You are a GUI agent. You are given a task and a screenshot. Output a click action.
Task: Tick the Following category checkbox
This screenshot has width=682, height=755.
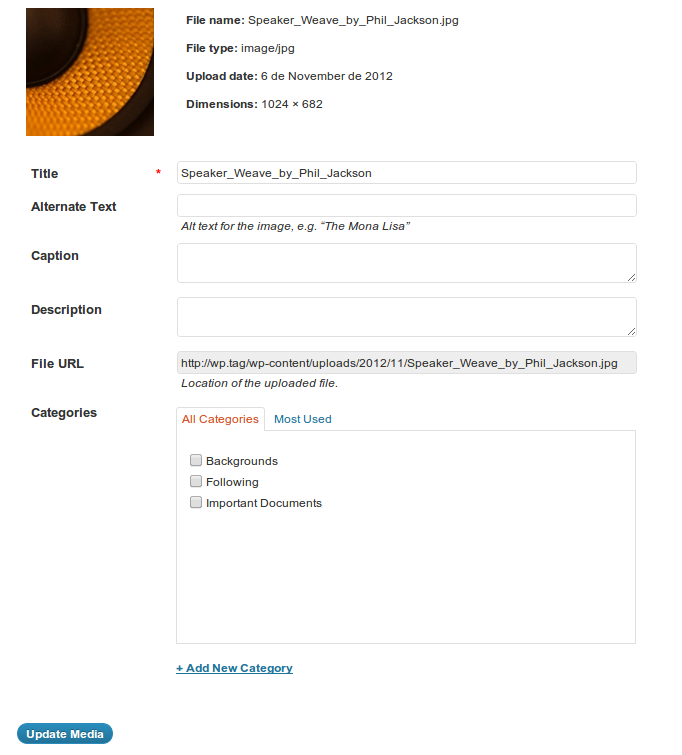point(196,482)
